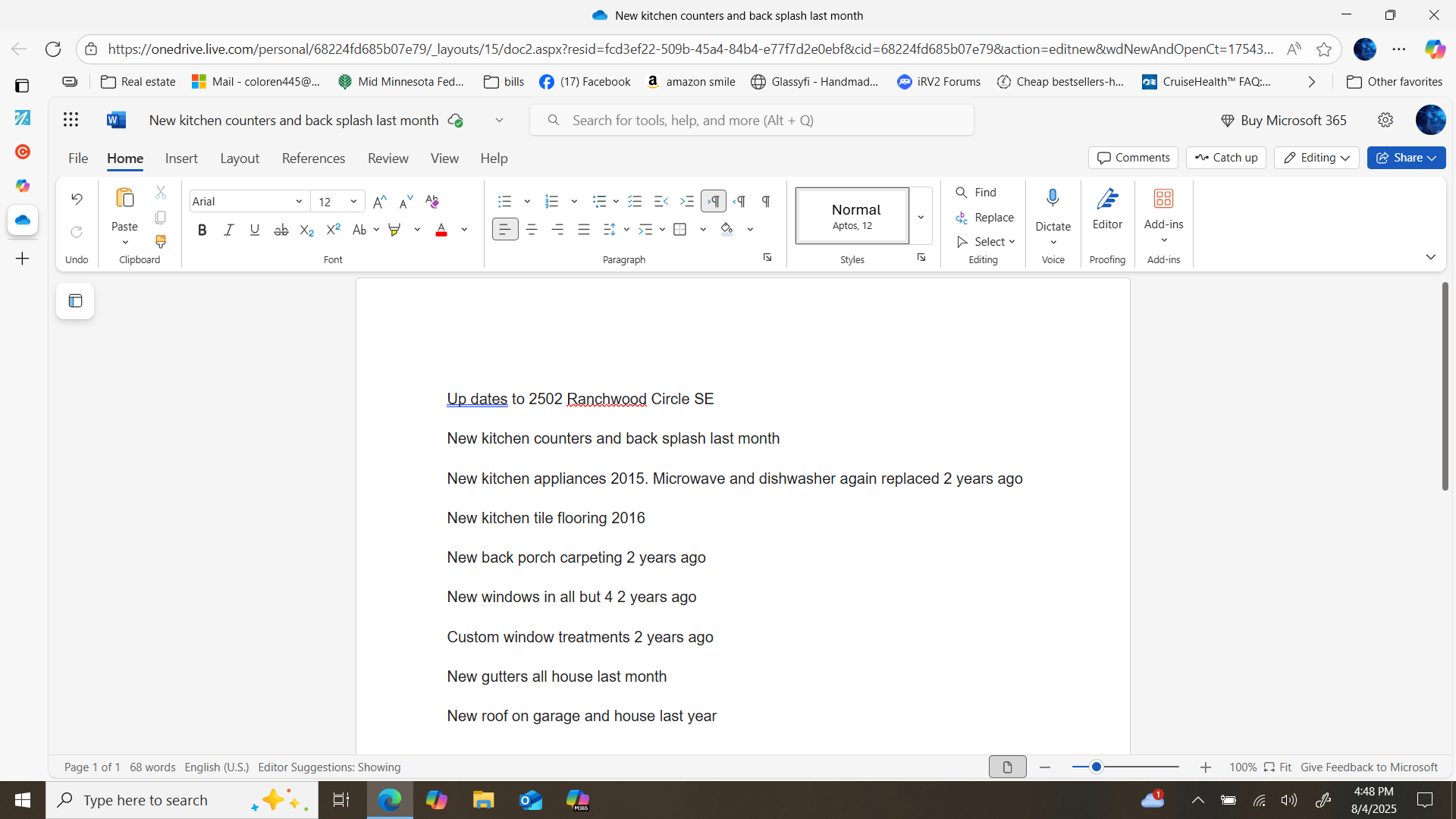The width and height of the screenshot is (1456, 819).
Task: Open the Add-ins icon
Action: pos(1163,199)
